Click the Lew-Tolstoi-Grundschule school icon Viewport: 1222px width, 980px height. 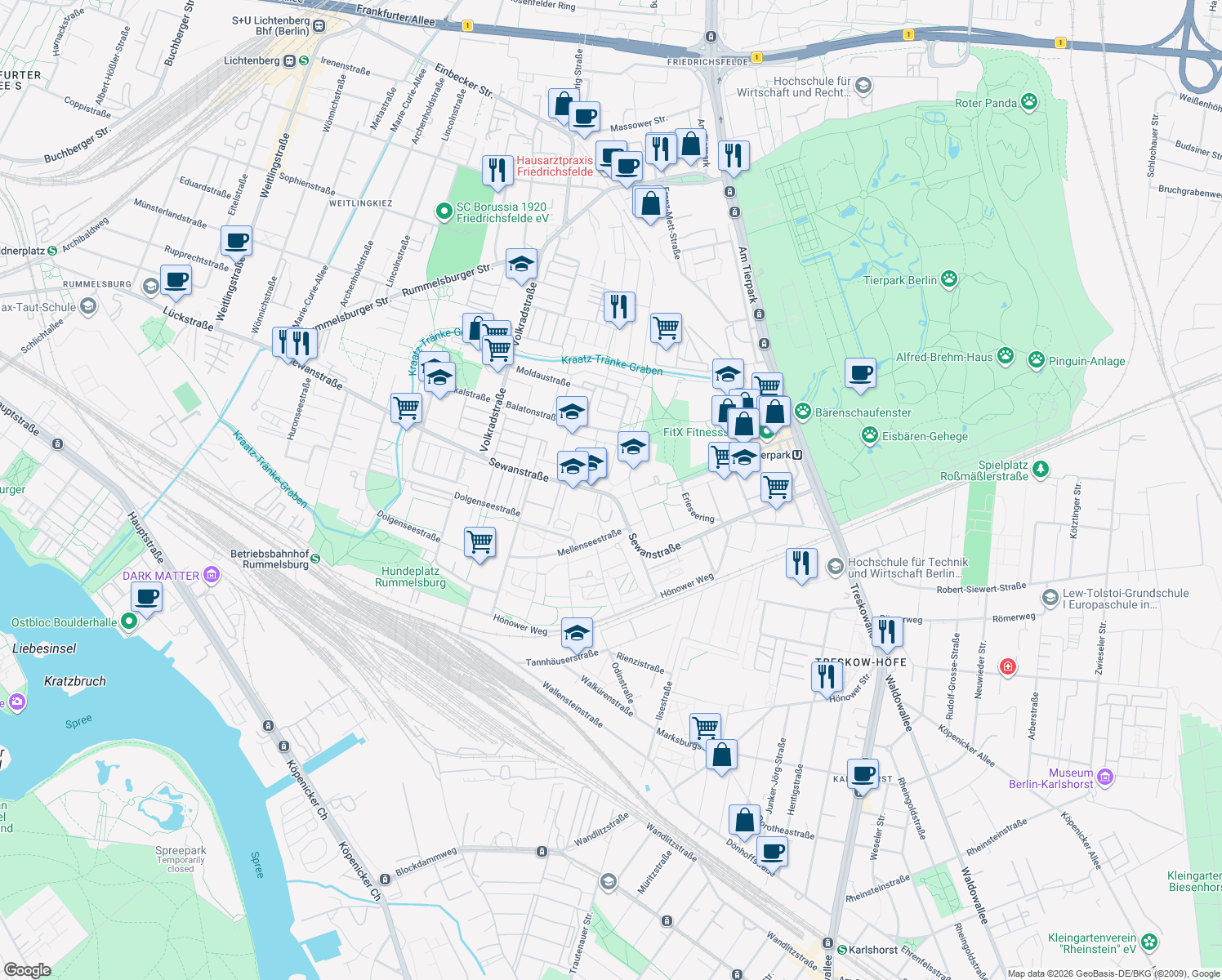[1050, 597]
